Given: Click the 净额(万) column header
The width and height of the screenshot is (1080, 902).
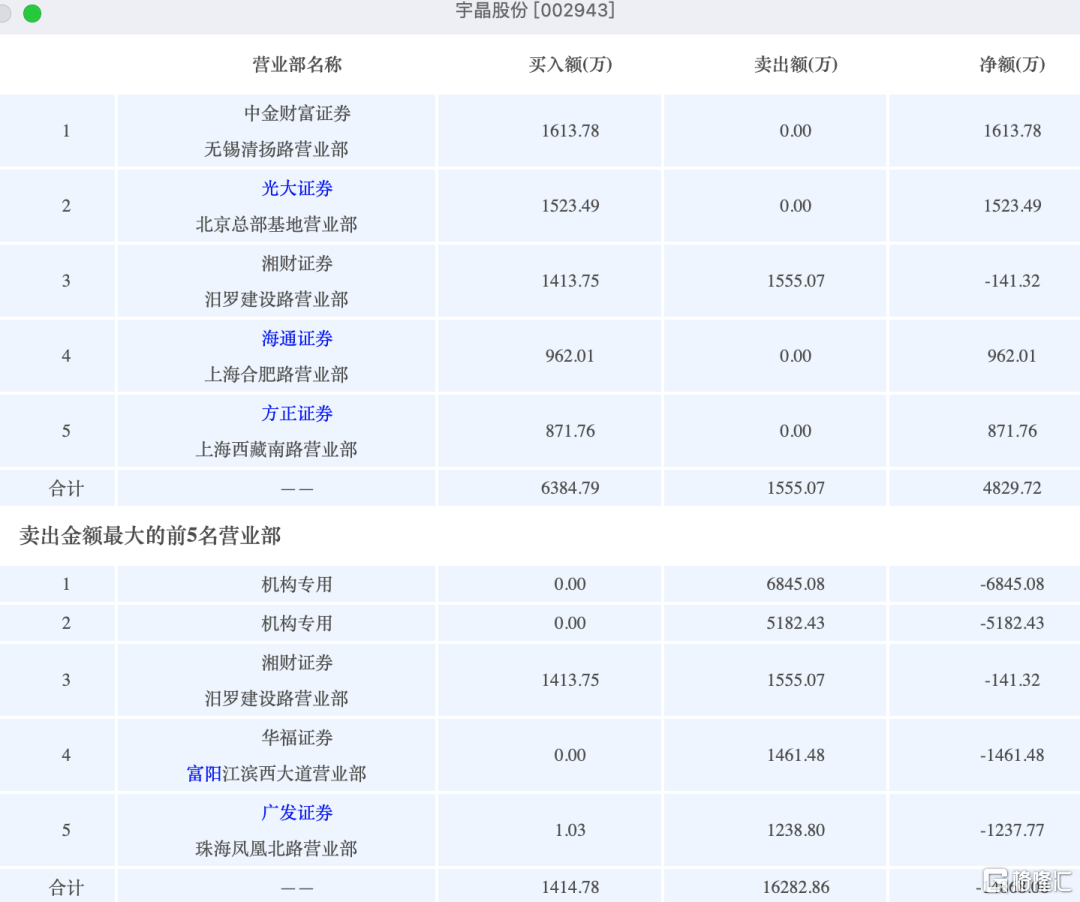Looking at the screenshot, I should pyautogui.click(x=1012, y=65).
